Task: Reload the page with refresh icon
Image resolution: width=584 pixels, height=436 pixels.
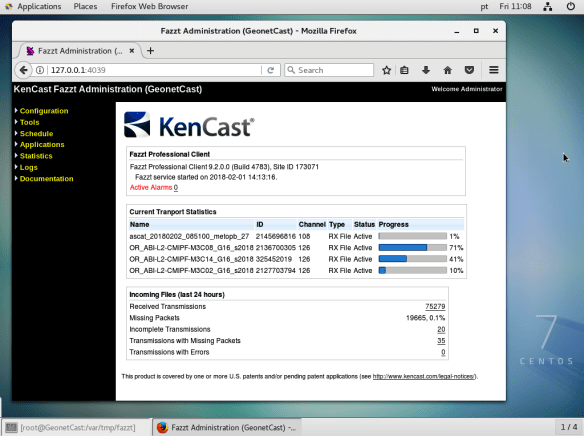Action: pyautogui.click(x=271, y=70)
